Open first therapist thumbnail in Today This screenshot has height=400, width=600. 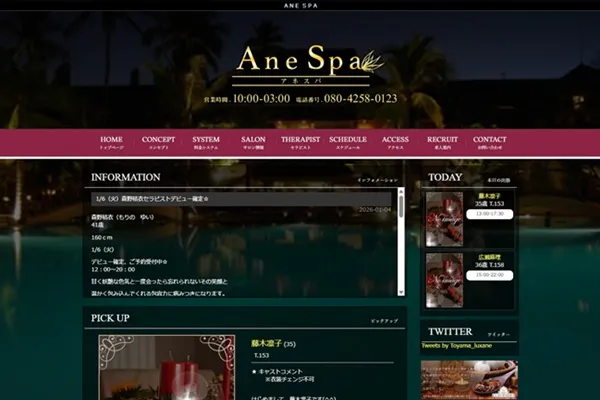point(444,219)
